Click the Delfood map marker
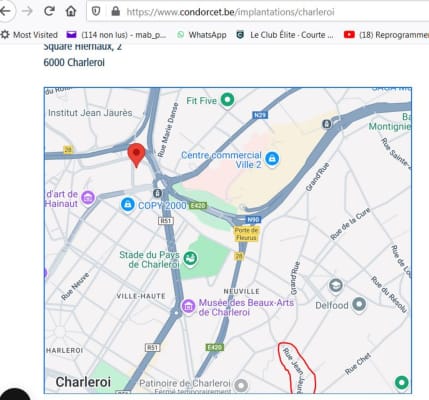The height and width of the screenshot is (400, 429). click(359, 304)
